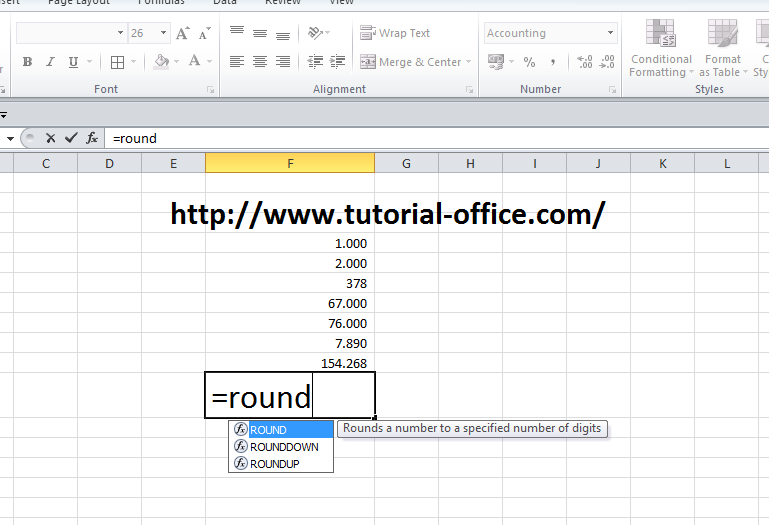Screen dimensions: 769x525
Task: Click cell containing 7.890
Action: pyautogui.click(x=290, y=343)
